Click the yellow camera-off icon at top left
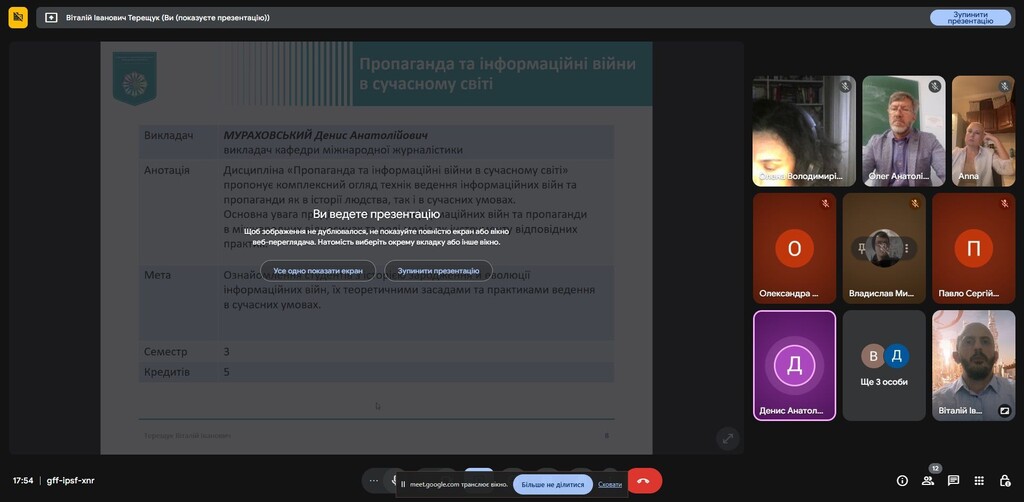Image resolution: width=1024 pixels, height=502 pixels. (18, 17)
